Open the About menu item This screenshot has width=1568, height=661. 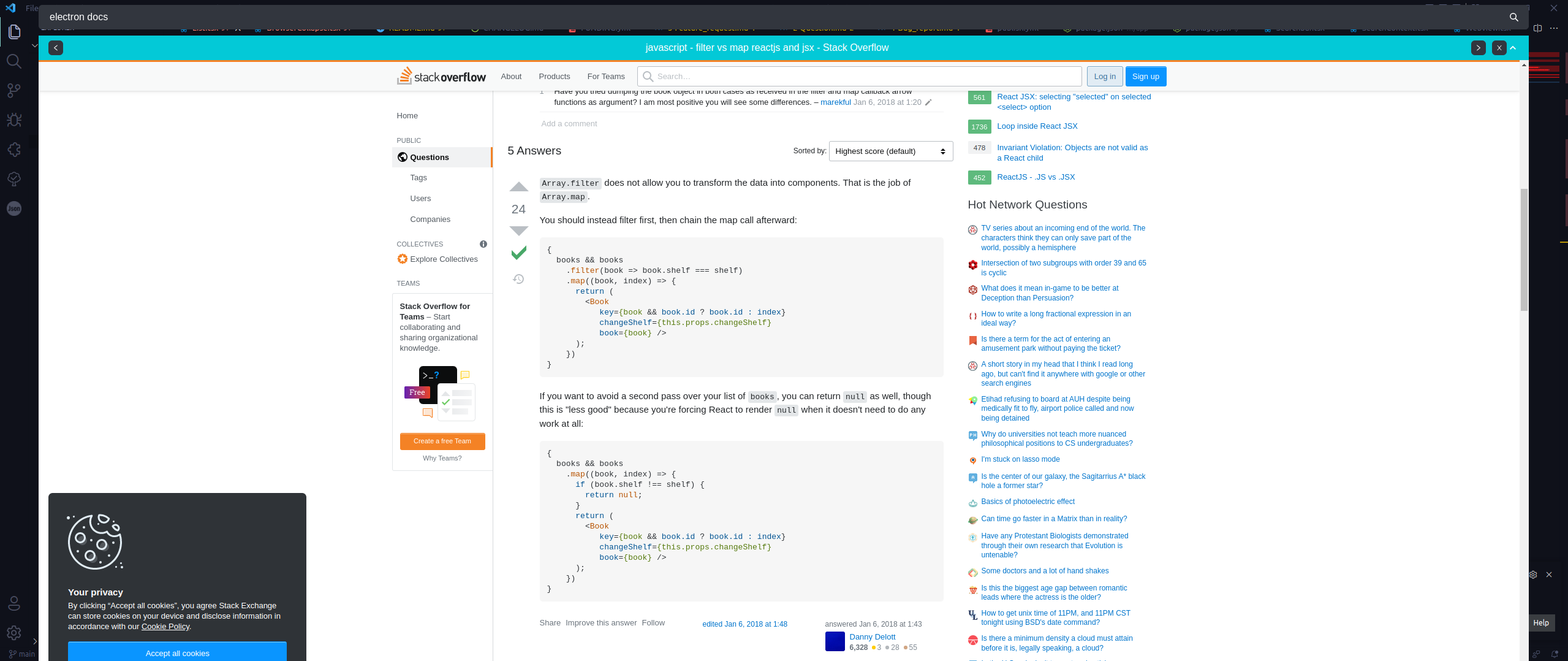click(x=511, y=77)
